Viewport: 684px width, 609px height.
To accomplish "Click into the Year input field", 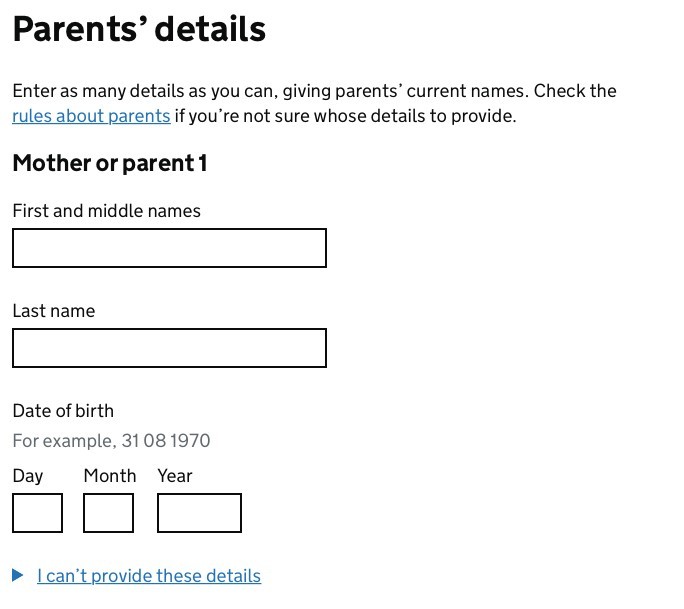I will pos(199,513).
